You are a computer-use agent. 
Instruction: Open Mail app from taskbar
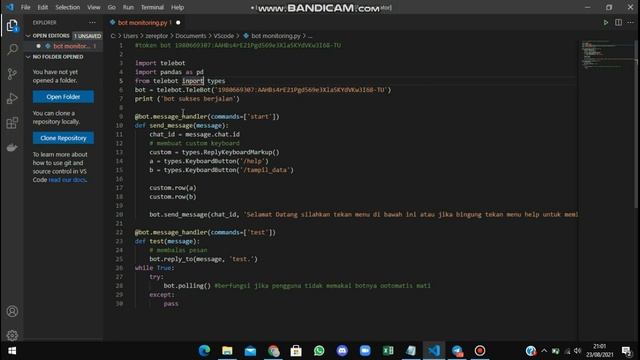coord(250,351)
